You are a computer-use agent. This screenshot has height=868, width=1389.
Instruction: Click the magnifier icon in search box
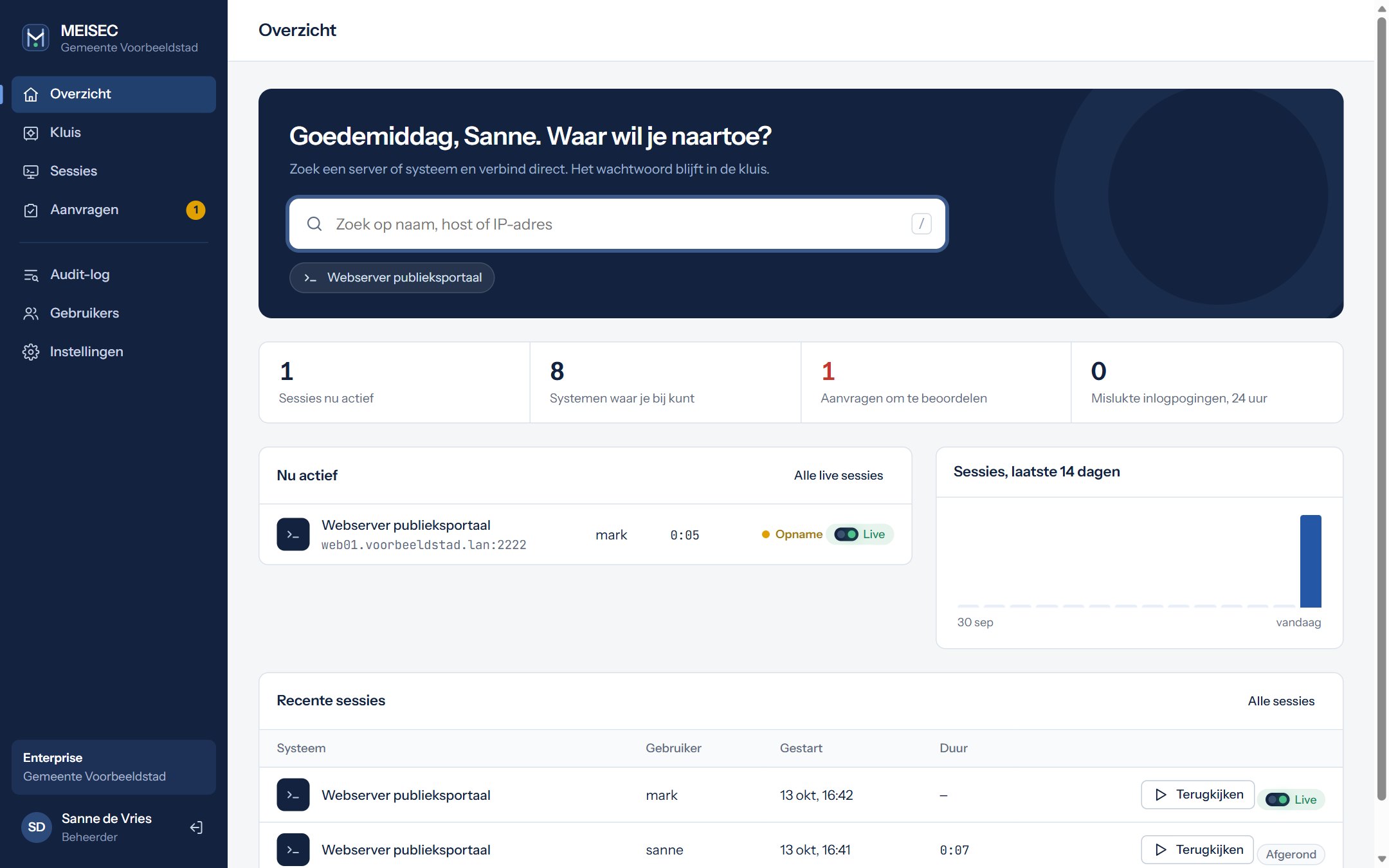314,224
